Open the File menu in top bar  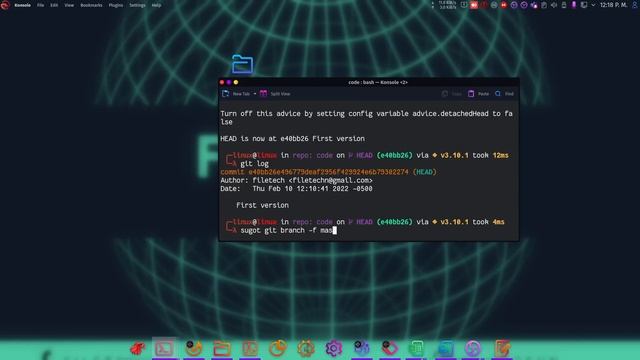click(x=40, y=5)
